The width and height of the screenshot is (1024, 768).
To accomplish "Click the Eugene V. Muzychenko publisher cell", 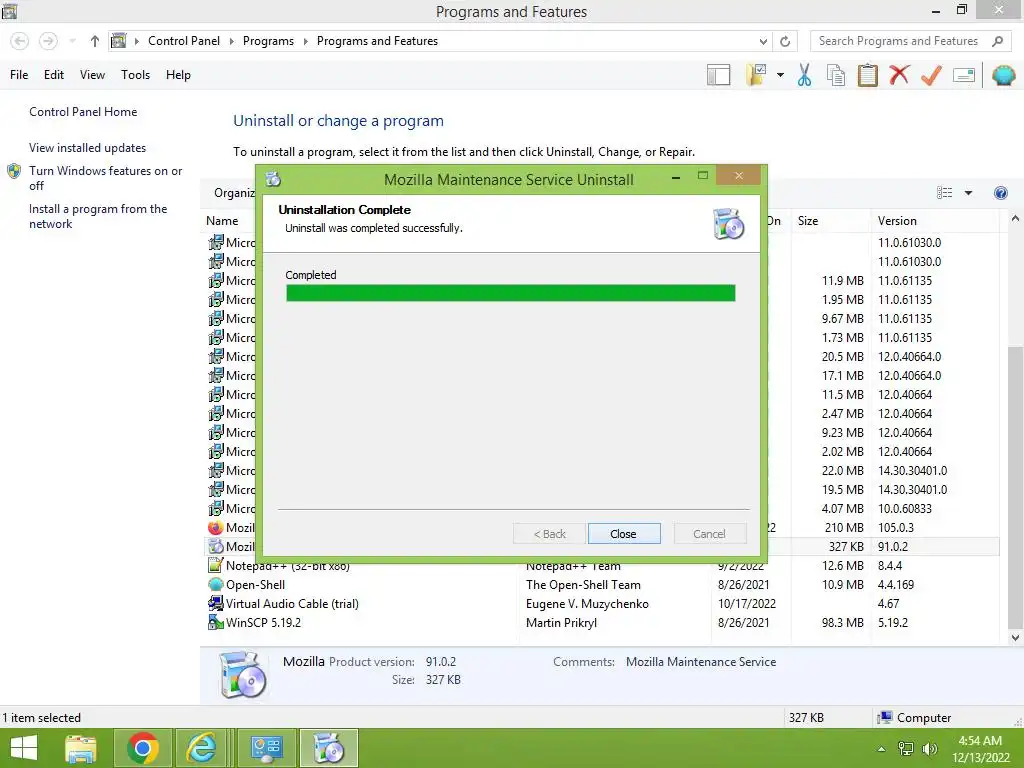I will pyautogui.click(x=587, y=604).
